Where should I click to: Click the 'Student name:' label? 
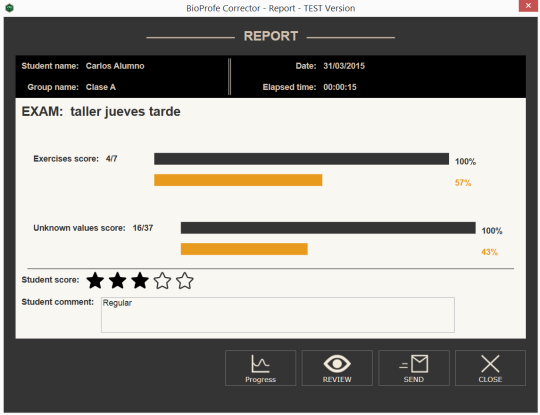tap(50, 66)
